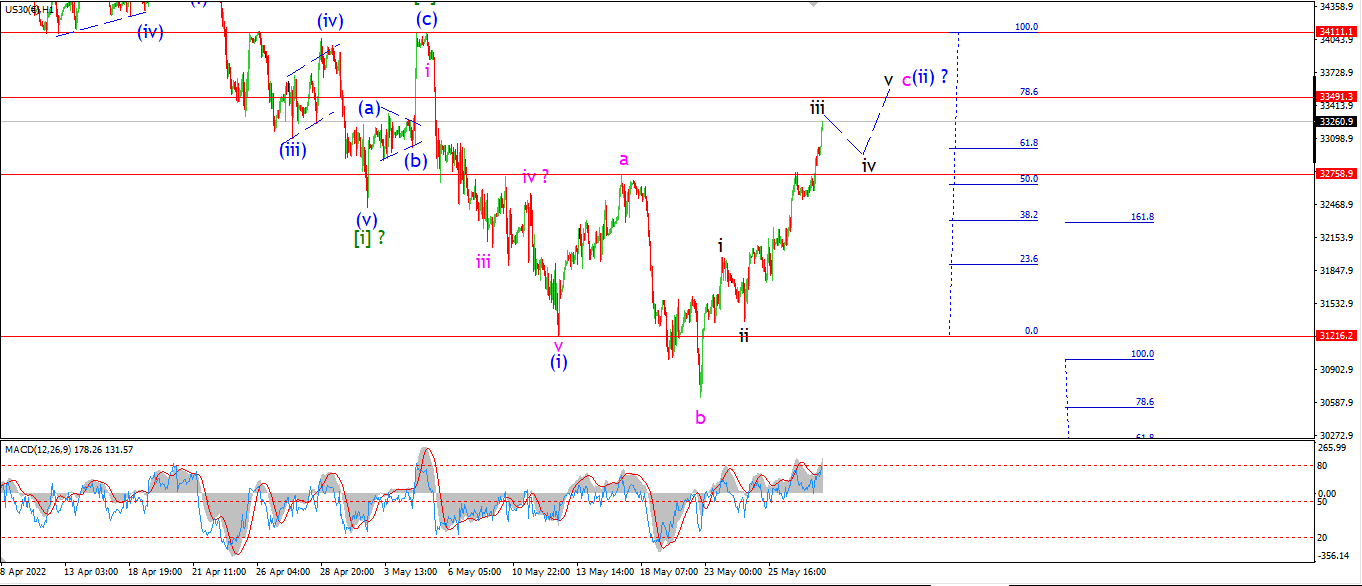
Task: Select the black 'iv' projection label
Action: click(869, 166)
